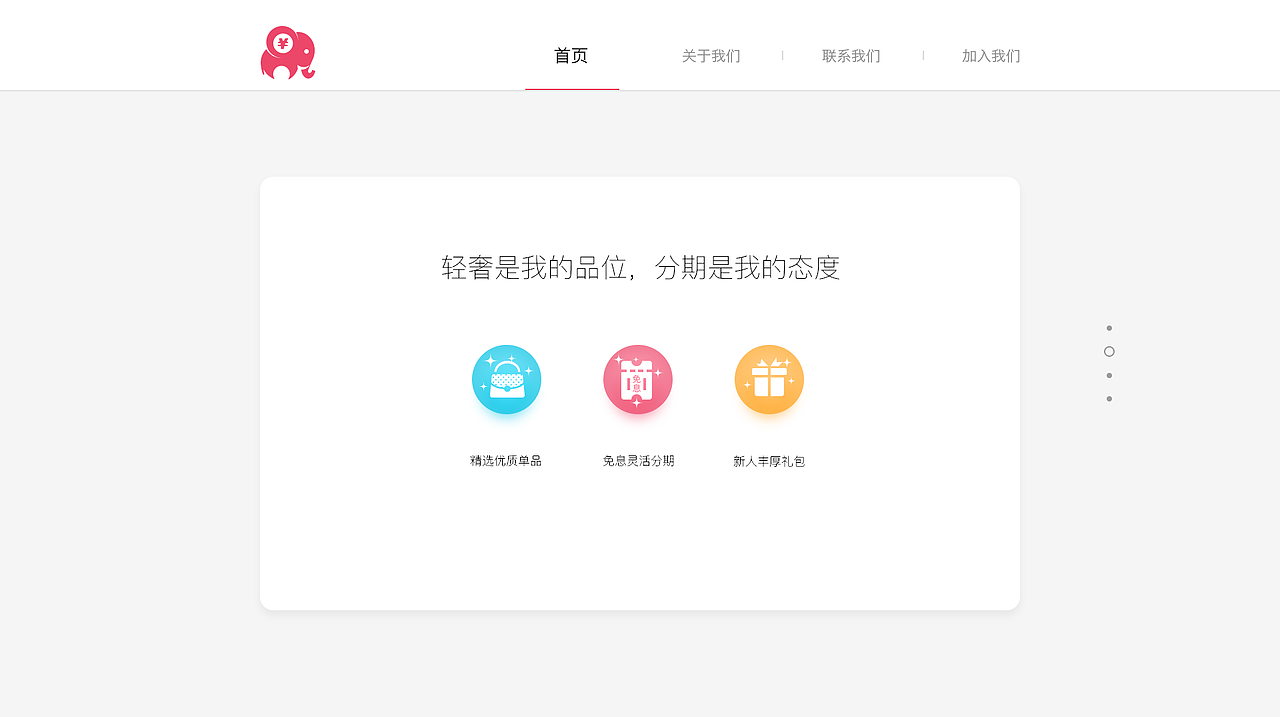The height and width of the screenshot is (717, 1280).
Task: Click the slogan 轻奢是我的品位，分期是我的态度
Action: [x=640, y=268]
